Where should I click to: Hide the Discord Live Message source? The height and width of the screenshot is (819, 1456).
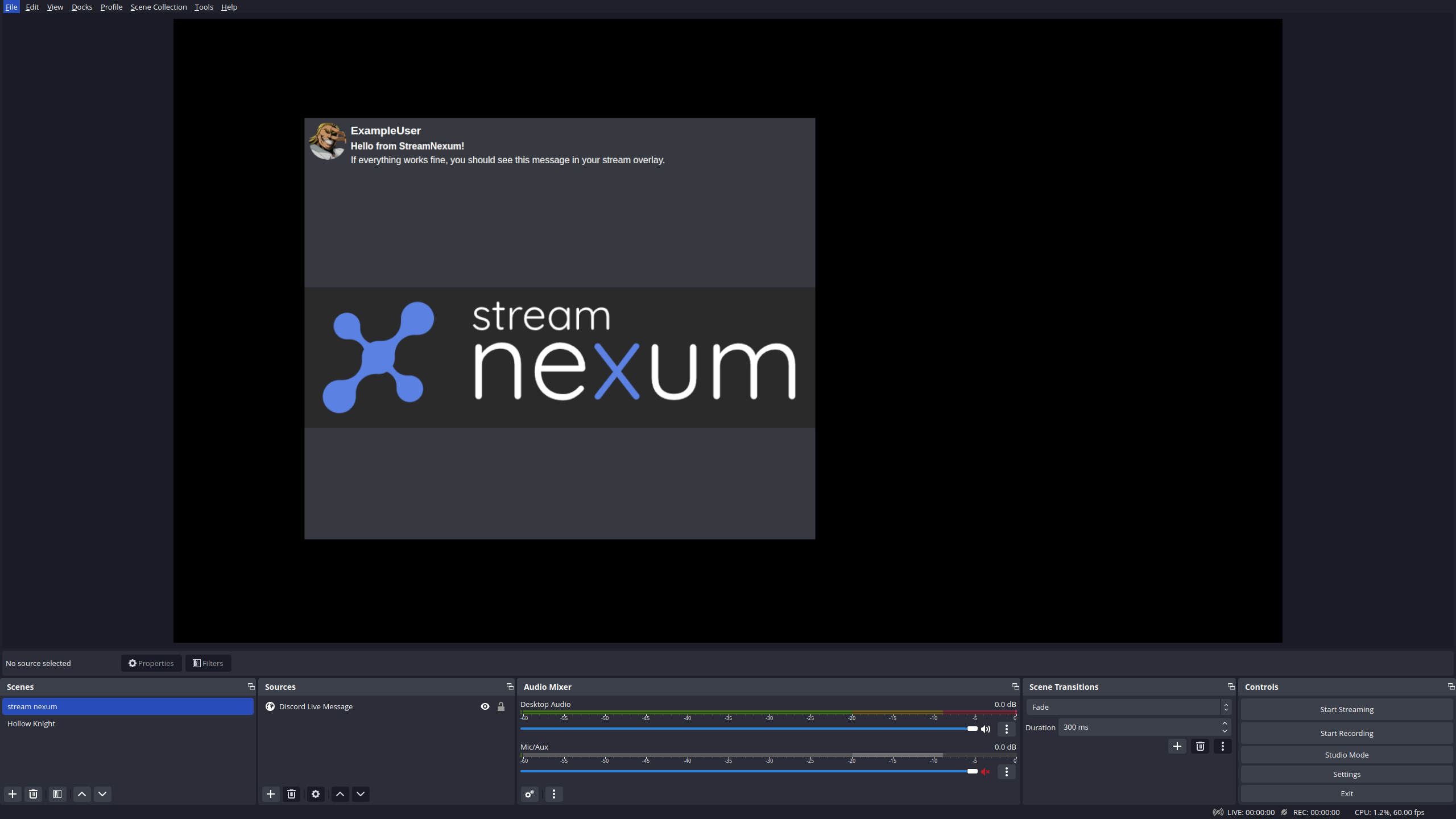(x=485, y=706)
